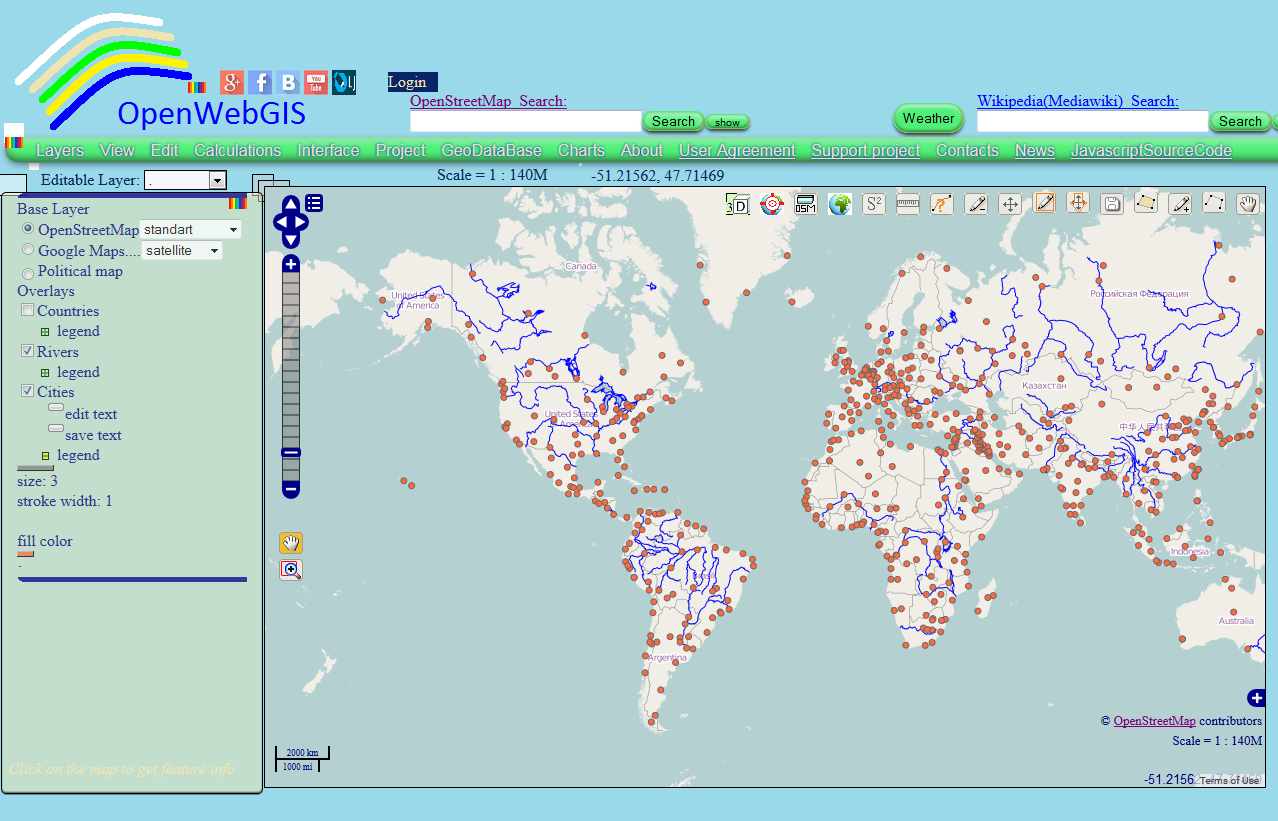
Task: Click the Login link
Action: 407,82
